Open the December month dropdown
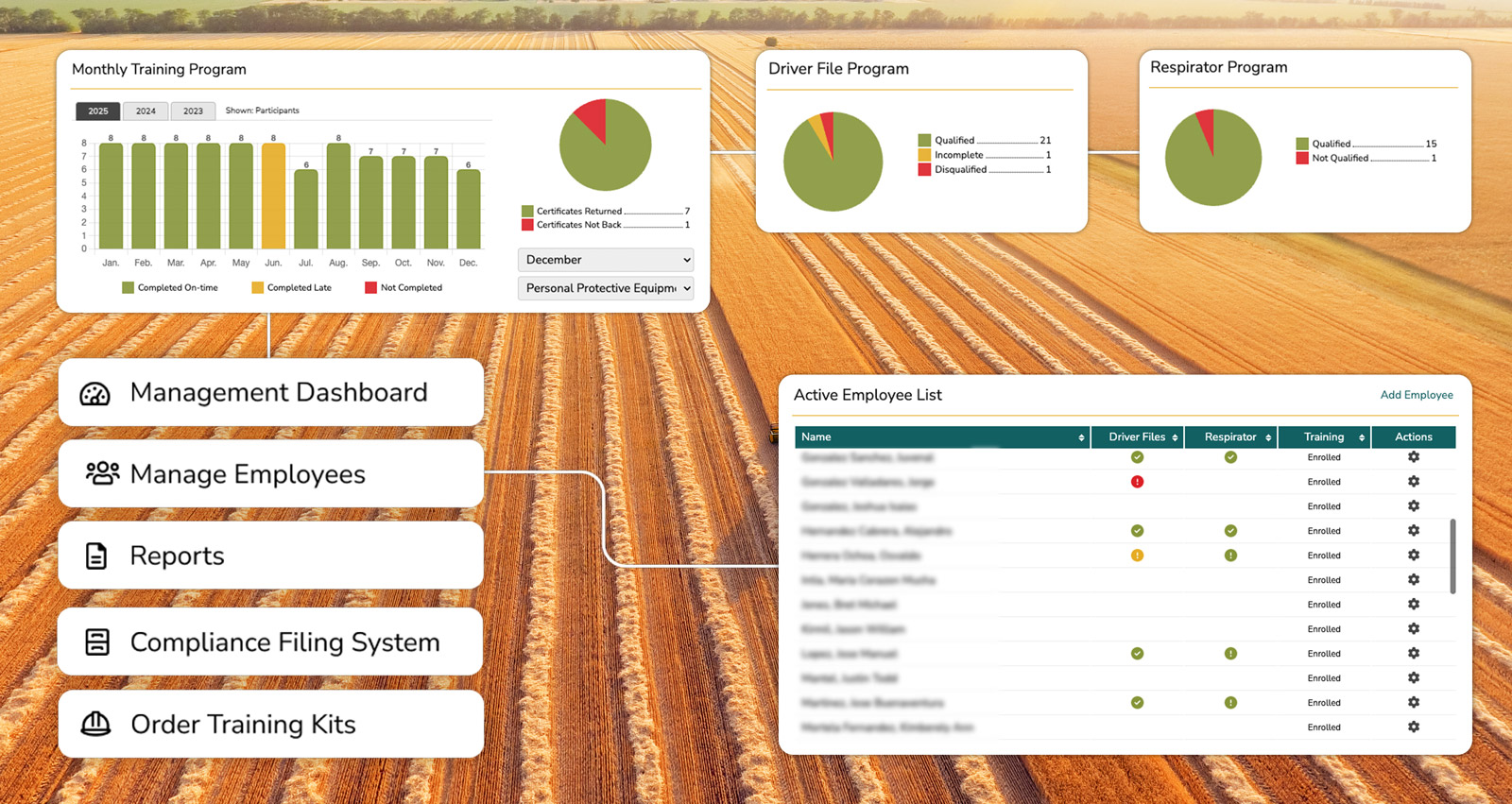Screen dimensions: 1512x804 coord(606,260)
